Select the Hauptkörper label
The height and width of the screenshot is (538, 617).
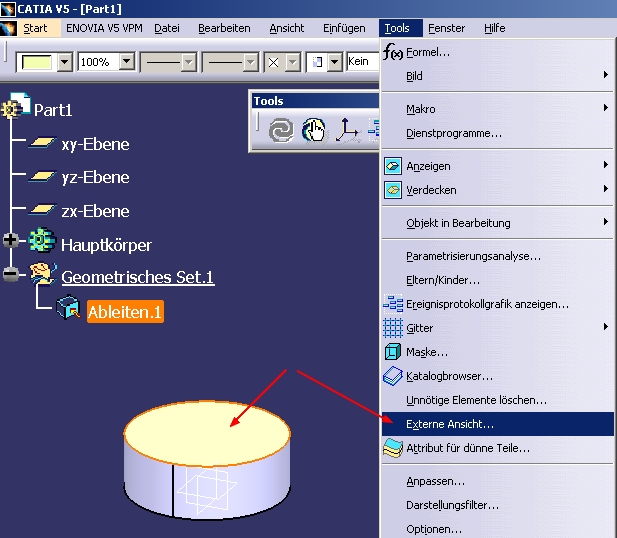(106, 245)
